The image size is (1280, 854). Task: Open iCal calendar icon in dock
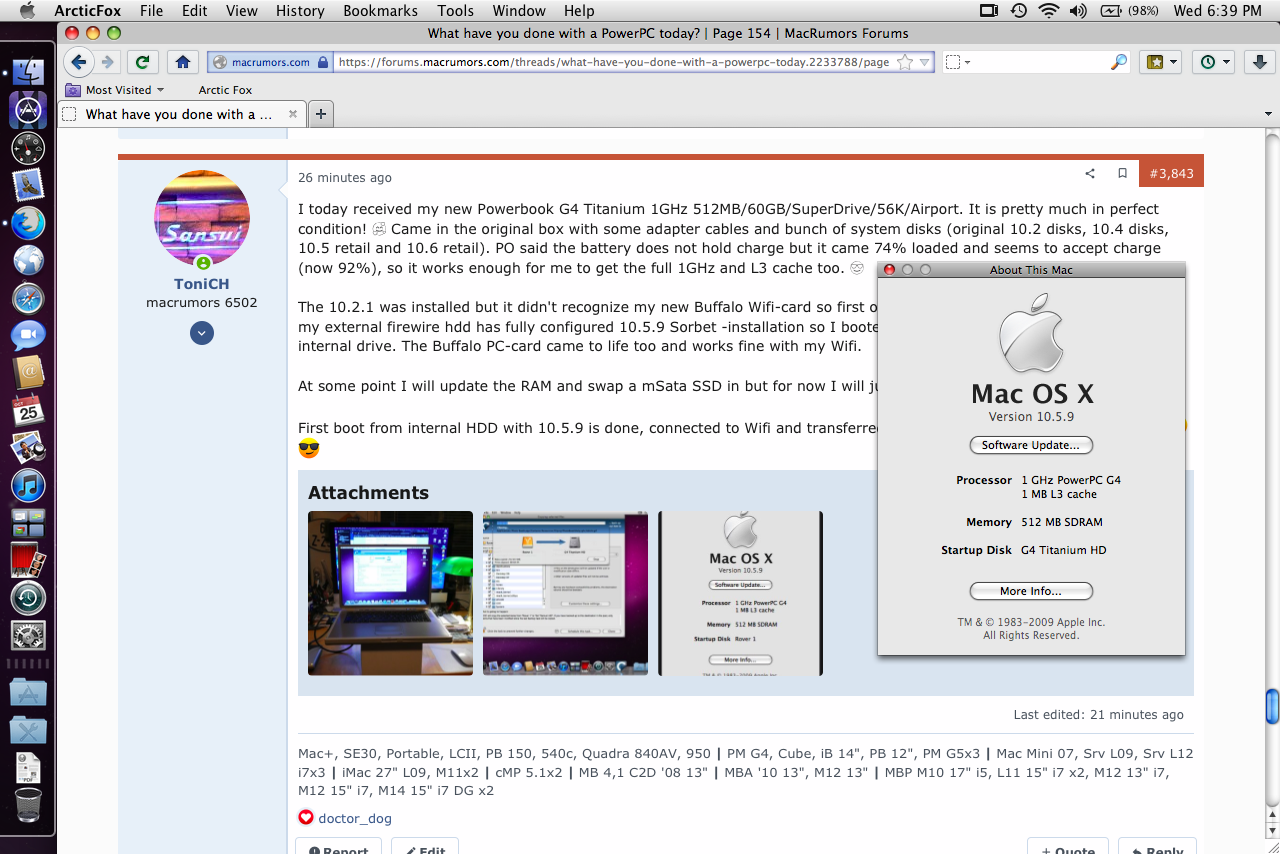[28, 410]
